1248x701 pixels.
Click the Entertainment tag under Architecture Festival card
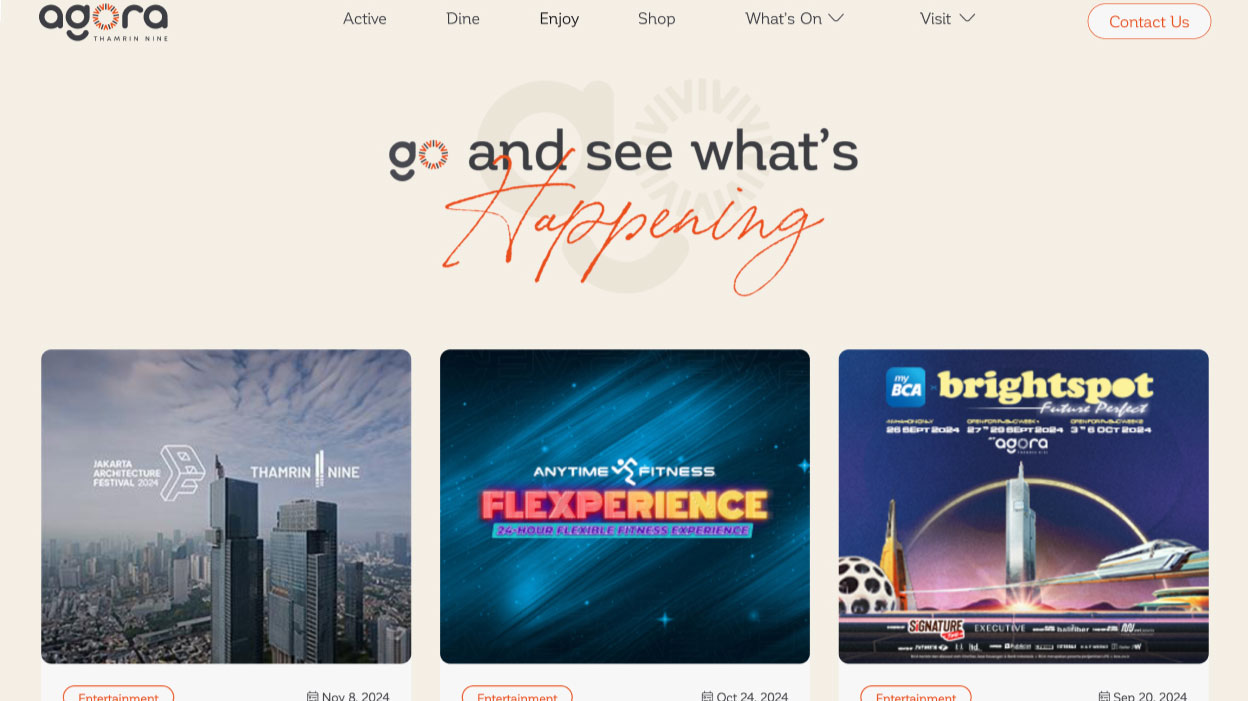(118, 694)
